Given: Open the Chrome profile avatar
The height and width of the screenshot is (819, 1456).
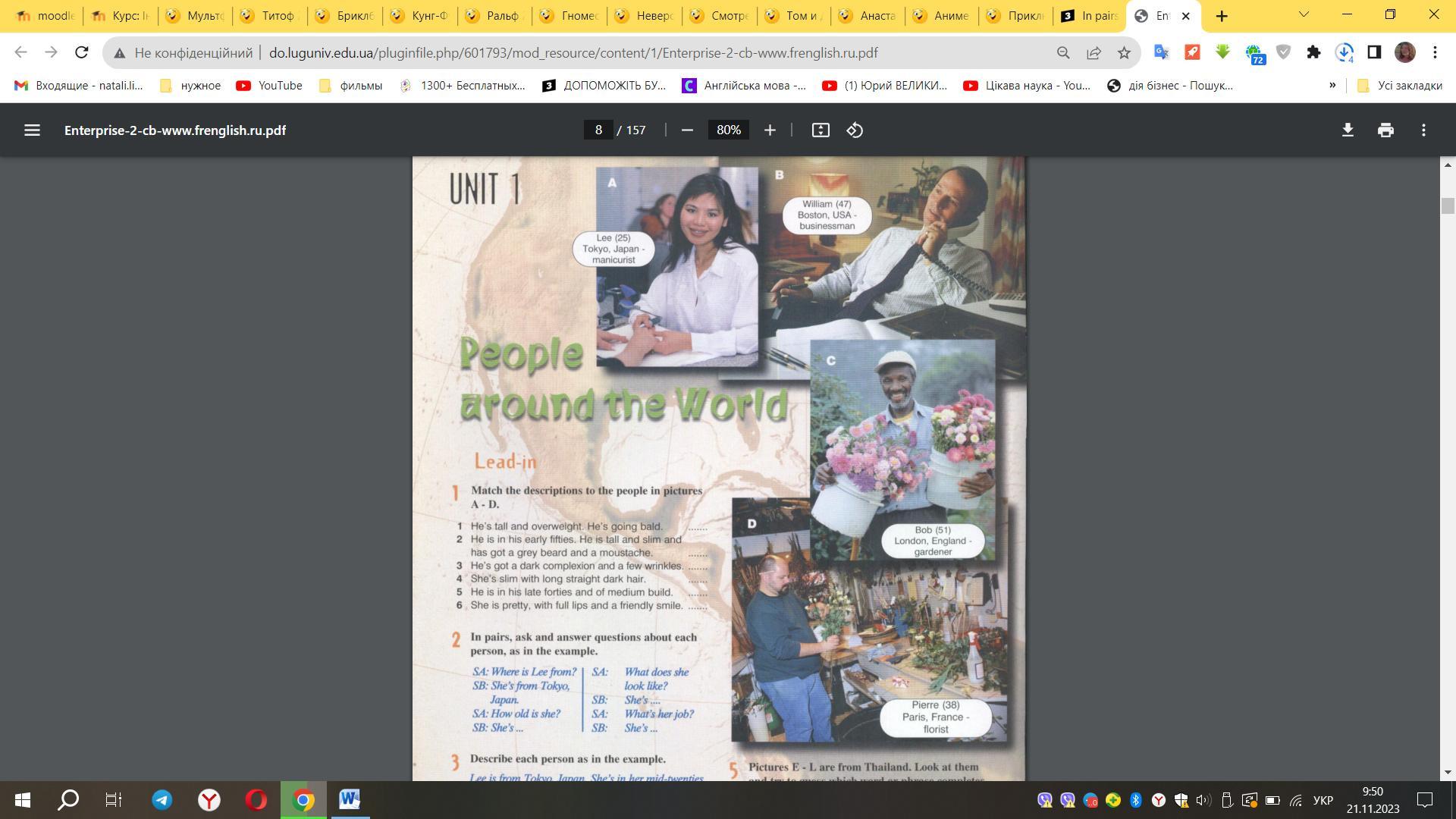Looking at the screenshot, I should pyautogui.click(x=1405, y=52).
